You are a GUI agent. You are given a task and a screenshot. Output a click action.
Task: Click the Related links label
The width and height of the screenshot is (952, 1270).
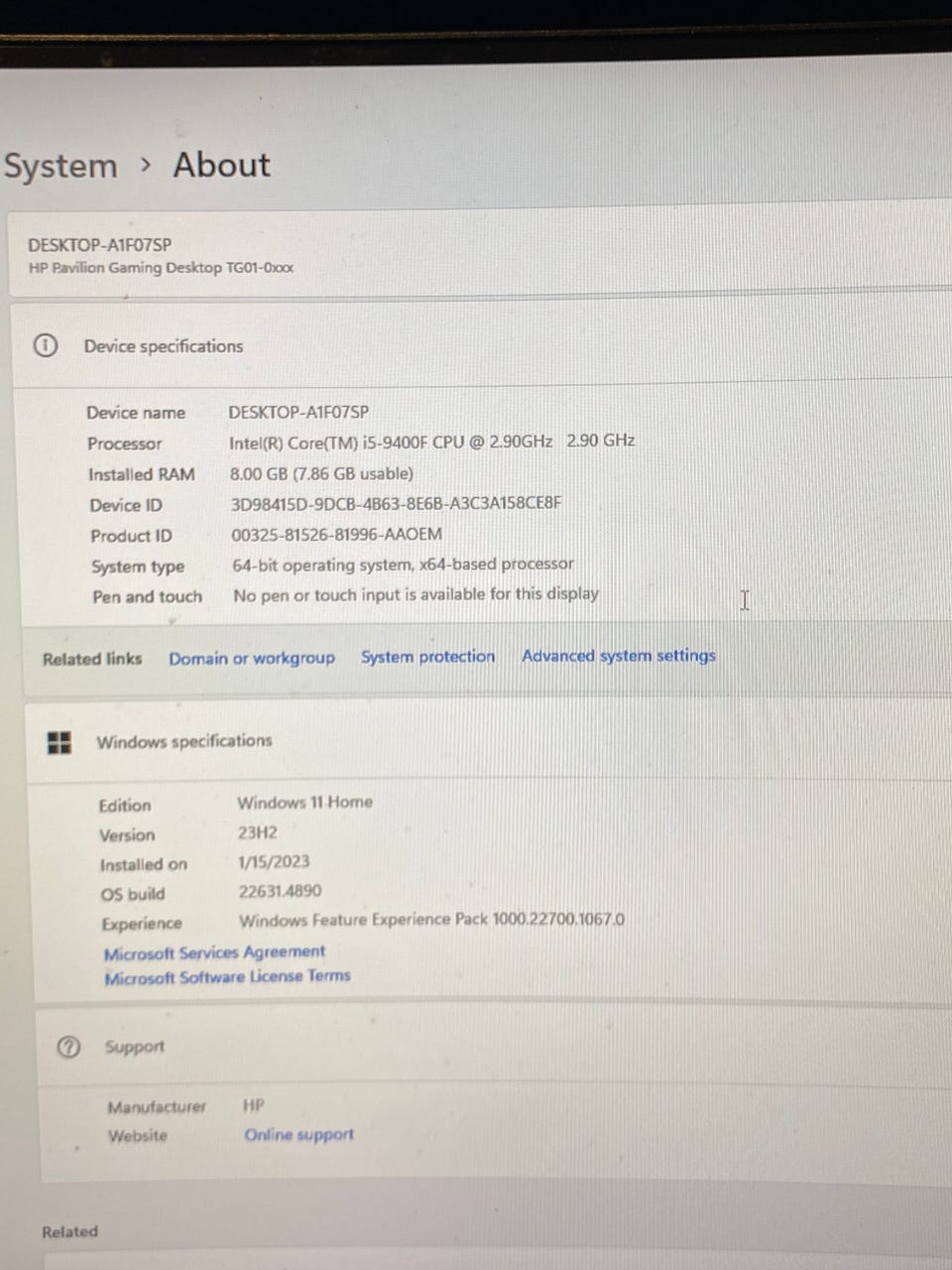[x=92, y=659]
